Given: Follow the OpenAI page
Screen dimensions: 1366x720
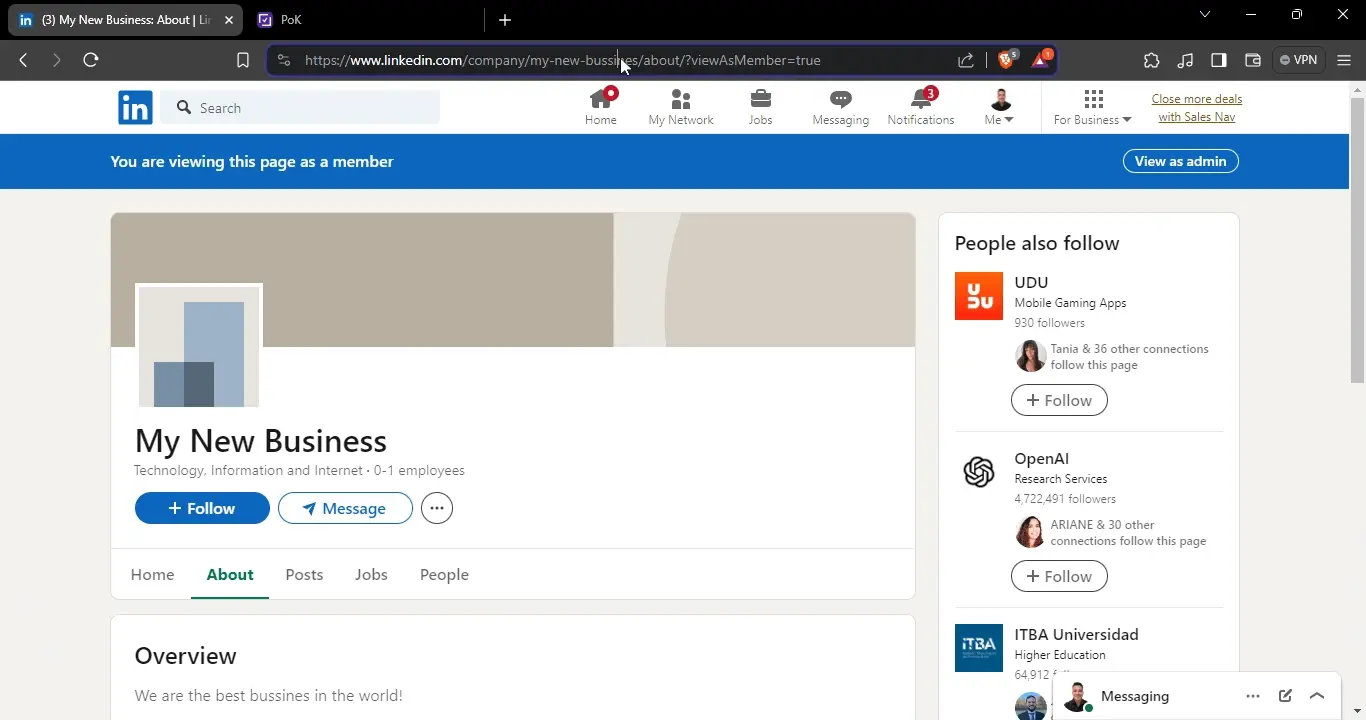Looking at the screenshot, I should [1059, 576].
